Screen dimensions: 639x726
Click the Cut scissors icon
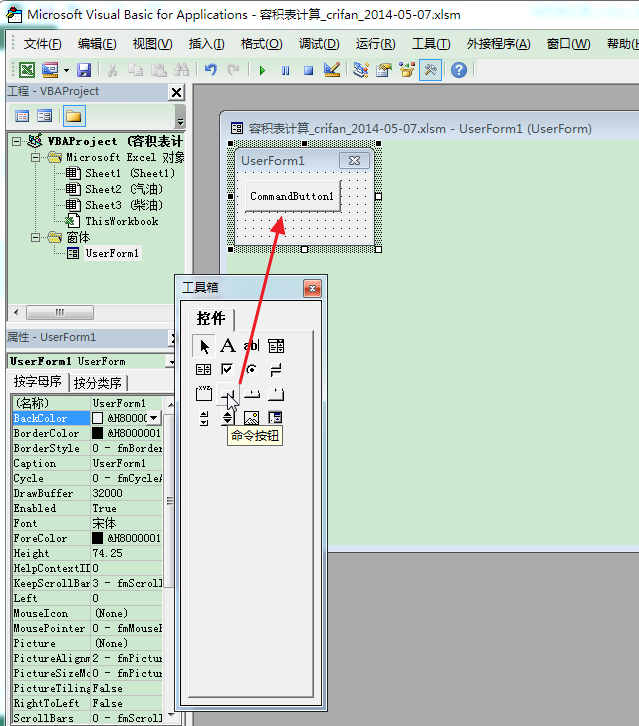coord(112,70)
